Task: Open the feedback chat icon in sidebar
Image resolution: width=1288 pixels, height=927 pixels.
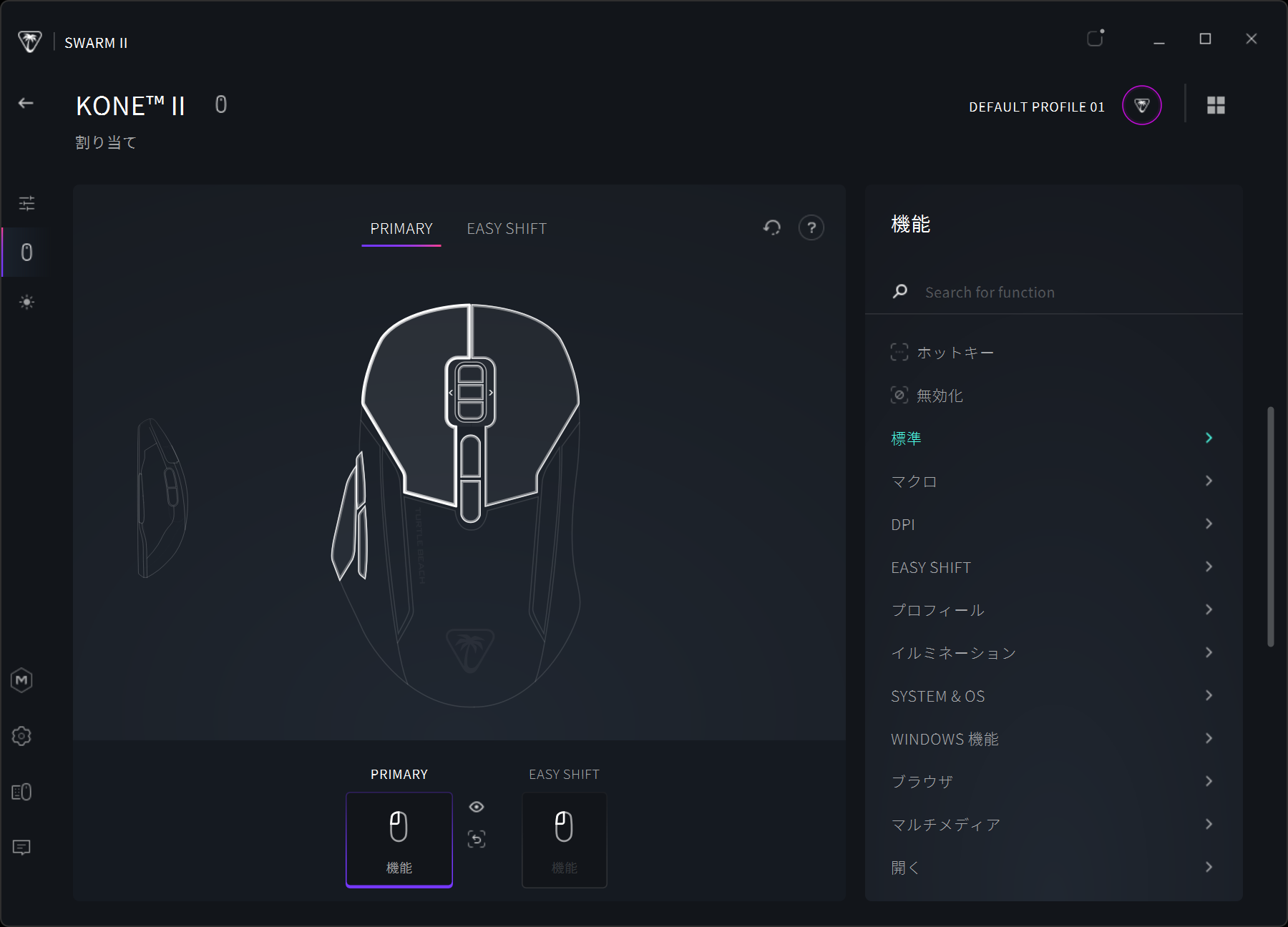Action: (x=21, y=848)
